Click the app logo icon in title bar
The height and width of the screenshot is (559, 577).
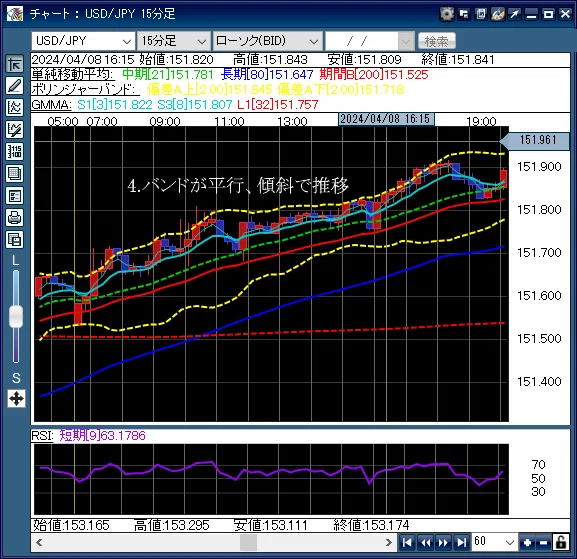(x=15, y=14)
